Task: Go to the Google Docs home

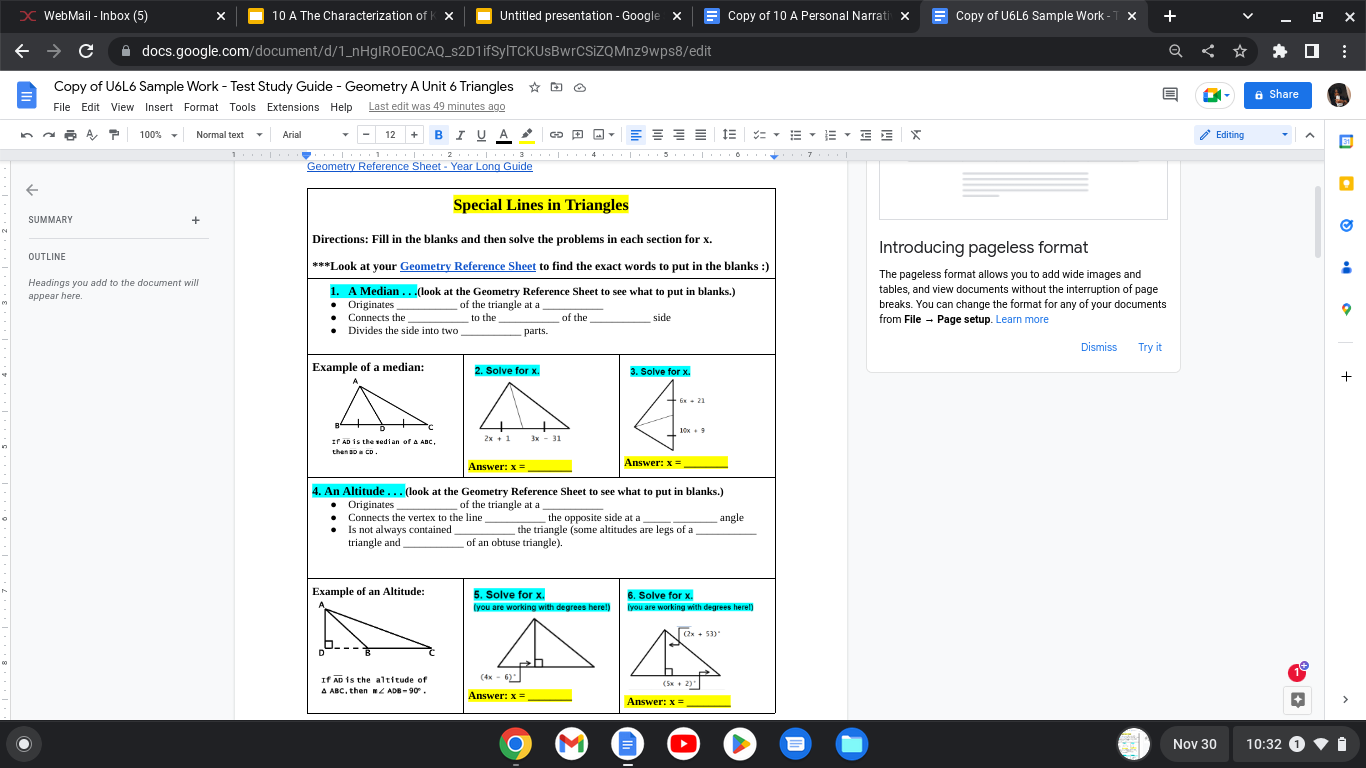Action: pos(27,96)
